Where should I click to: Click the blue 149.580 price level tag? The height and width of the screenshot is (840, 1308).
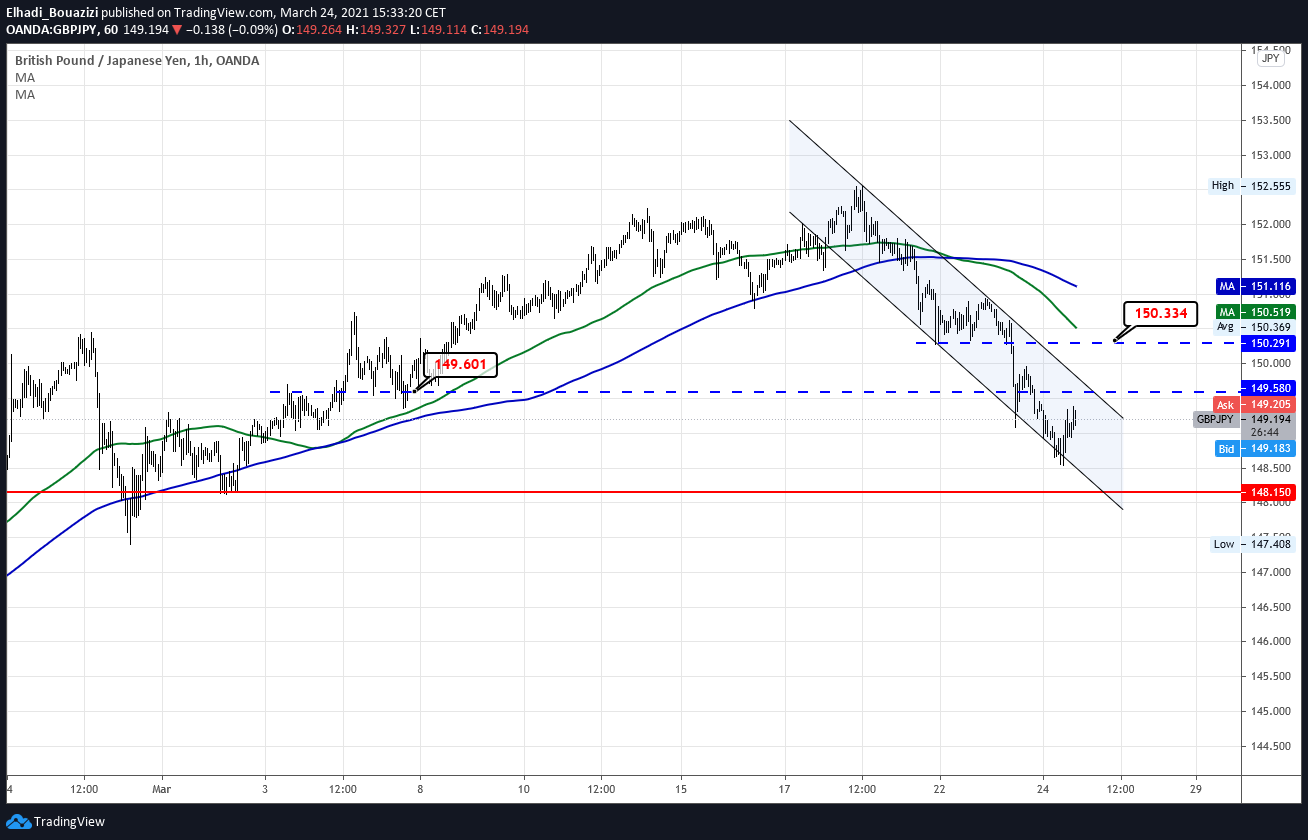(x=1269, y=388)
